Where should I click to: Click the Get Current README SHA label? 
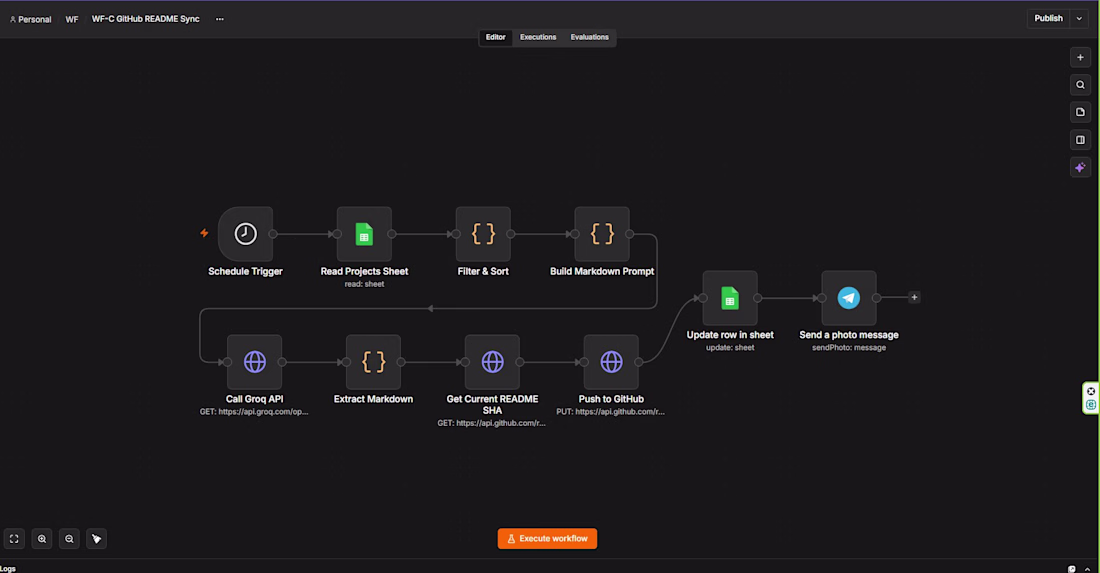click(492, 405)
